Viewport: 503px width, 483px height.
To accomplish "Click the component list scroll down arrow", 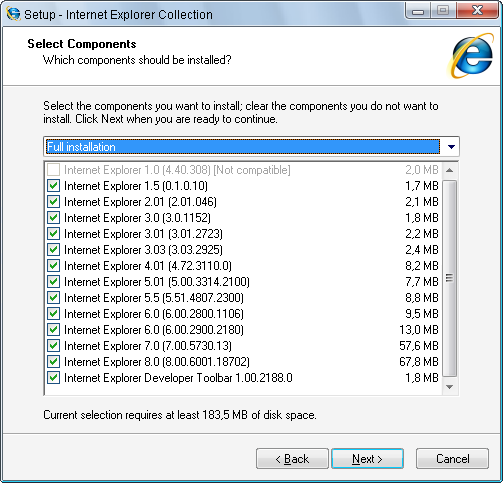I will point(449,387).
